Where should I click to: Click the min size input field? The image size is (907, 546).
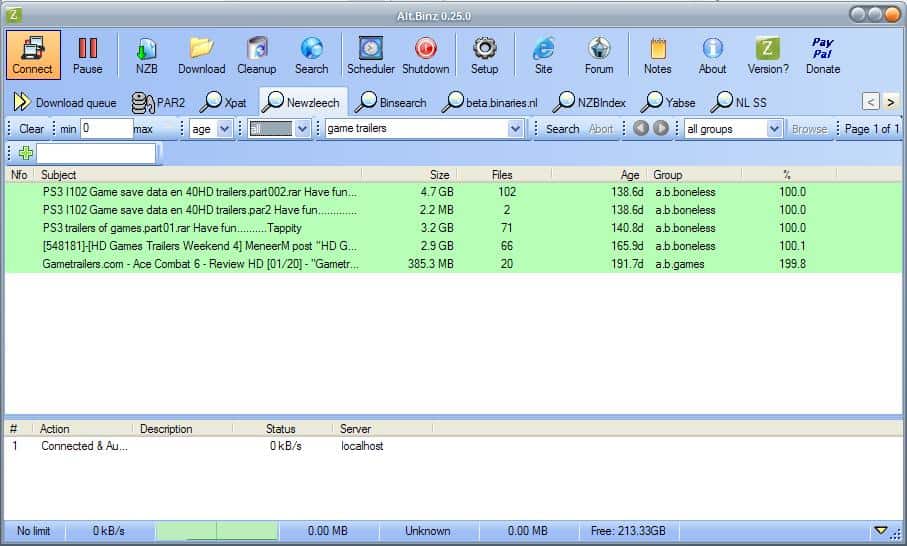coord(106,128)
